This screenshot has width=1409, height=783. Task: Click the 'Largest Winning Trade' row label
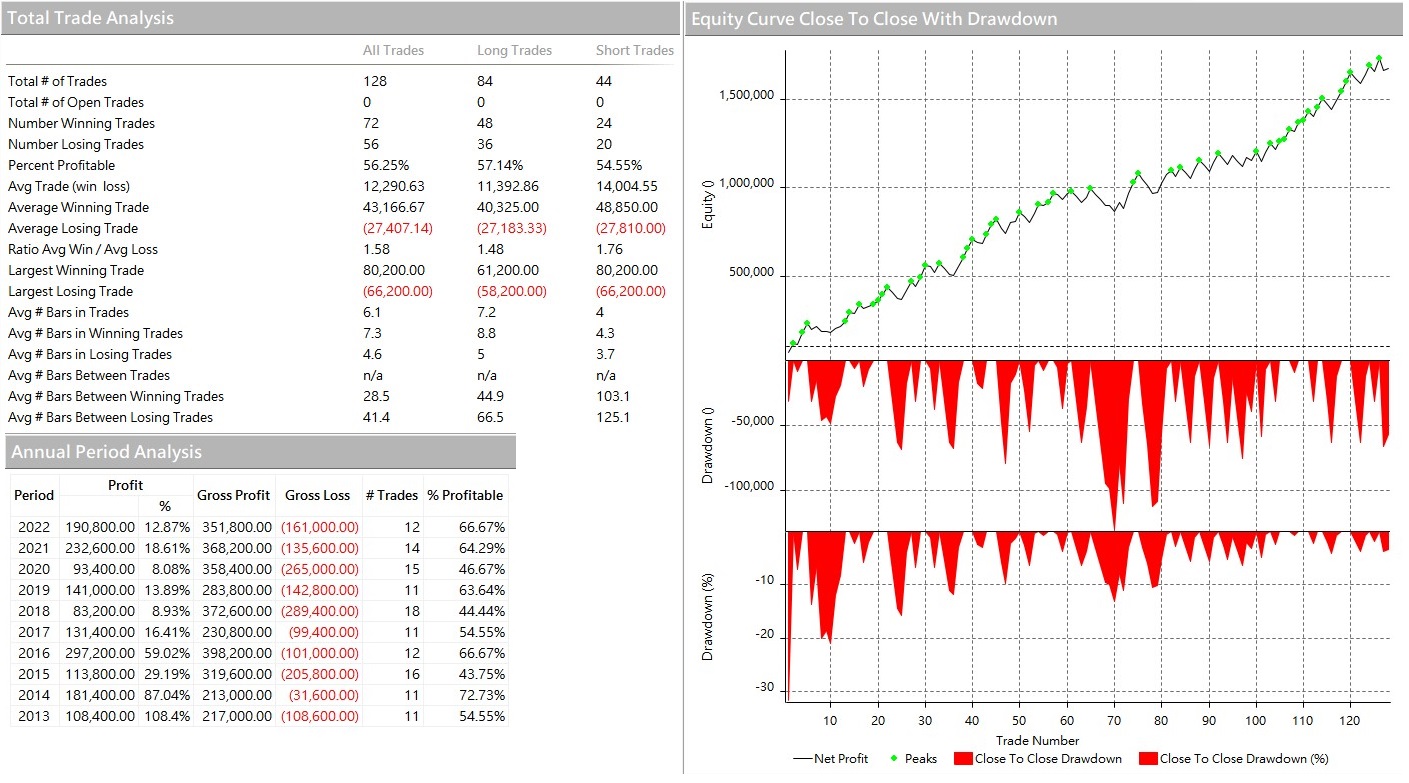(x=76, y=271)
